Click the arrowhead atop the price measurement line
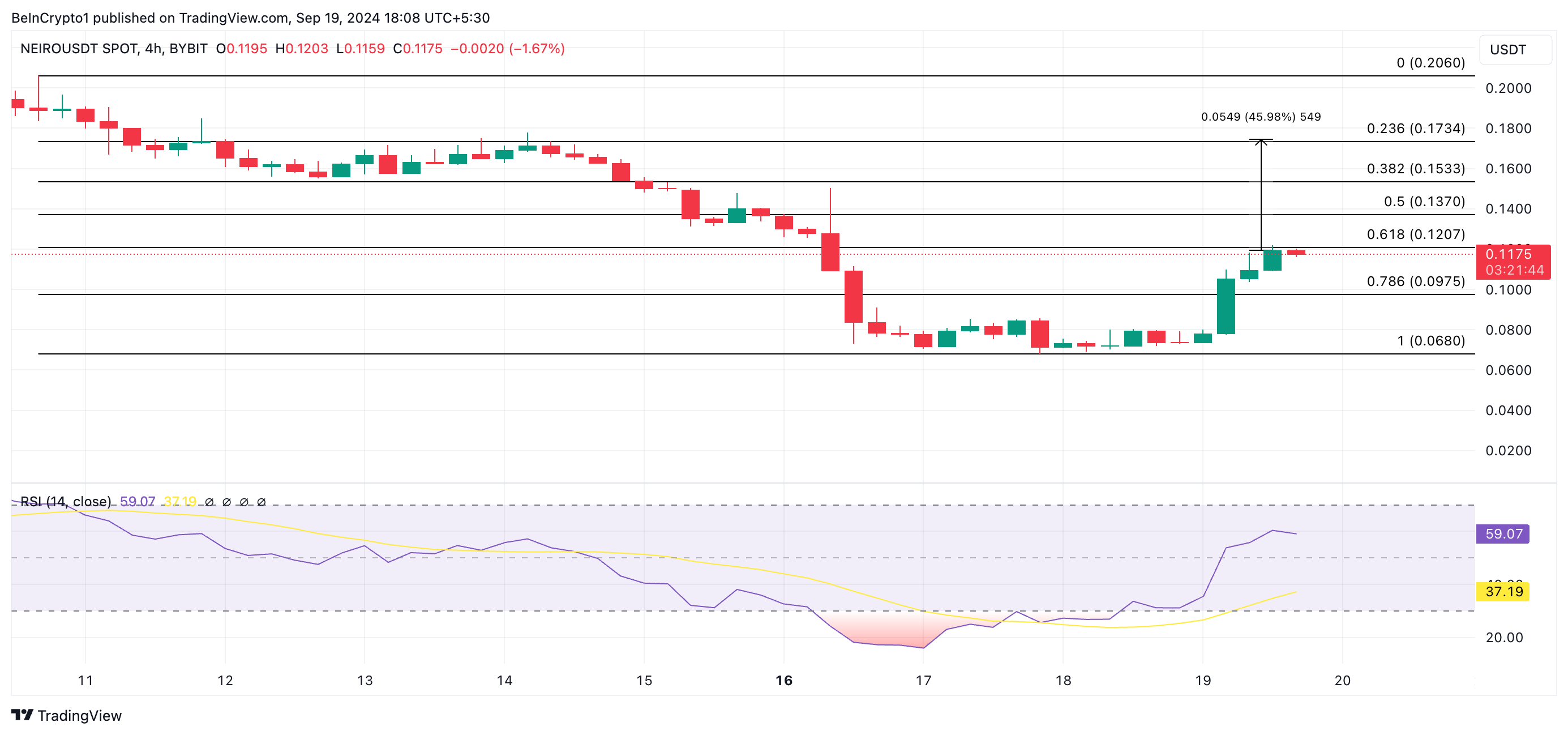The image size is (1568, 735). tap(1261, 142)
